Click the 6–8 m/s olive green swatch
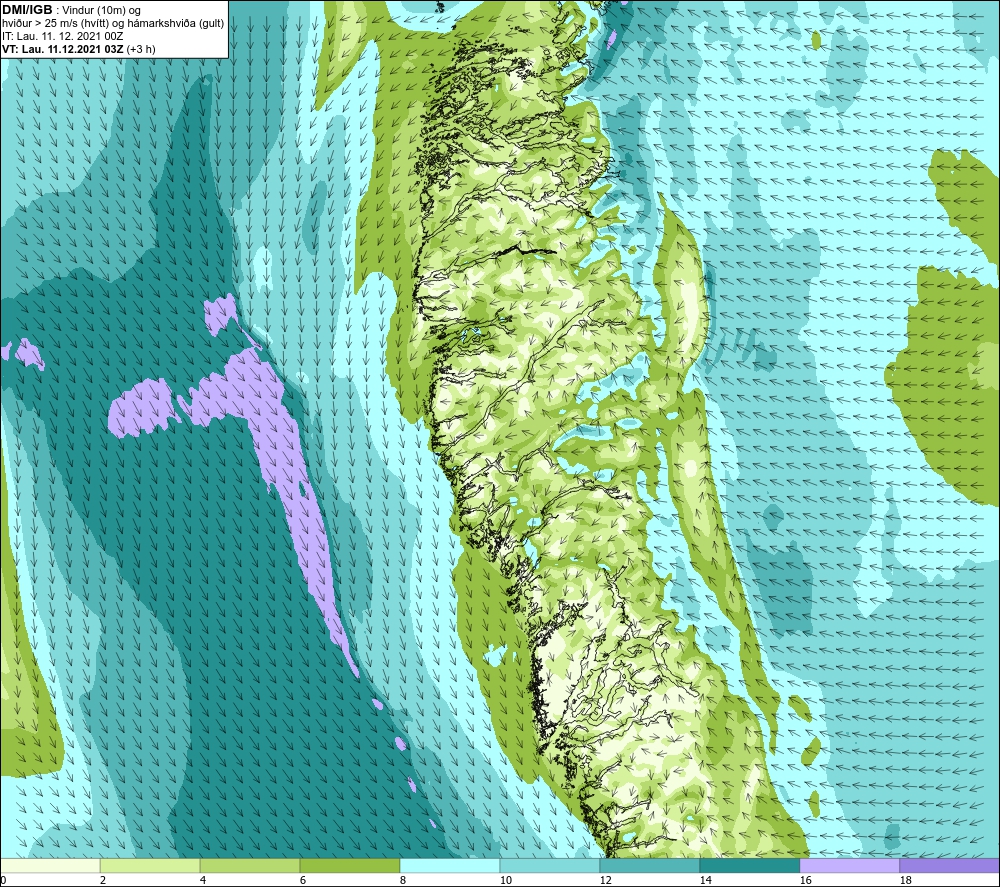This screenshot has width=1000, height=887. 349,865
